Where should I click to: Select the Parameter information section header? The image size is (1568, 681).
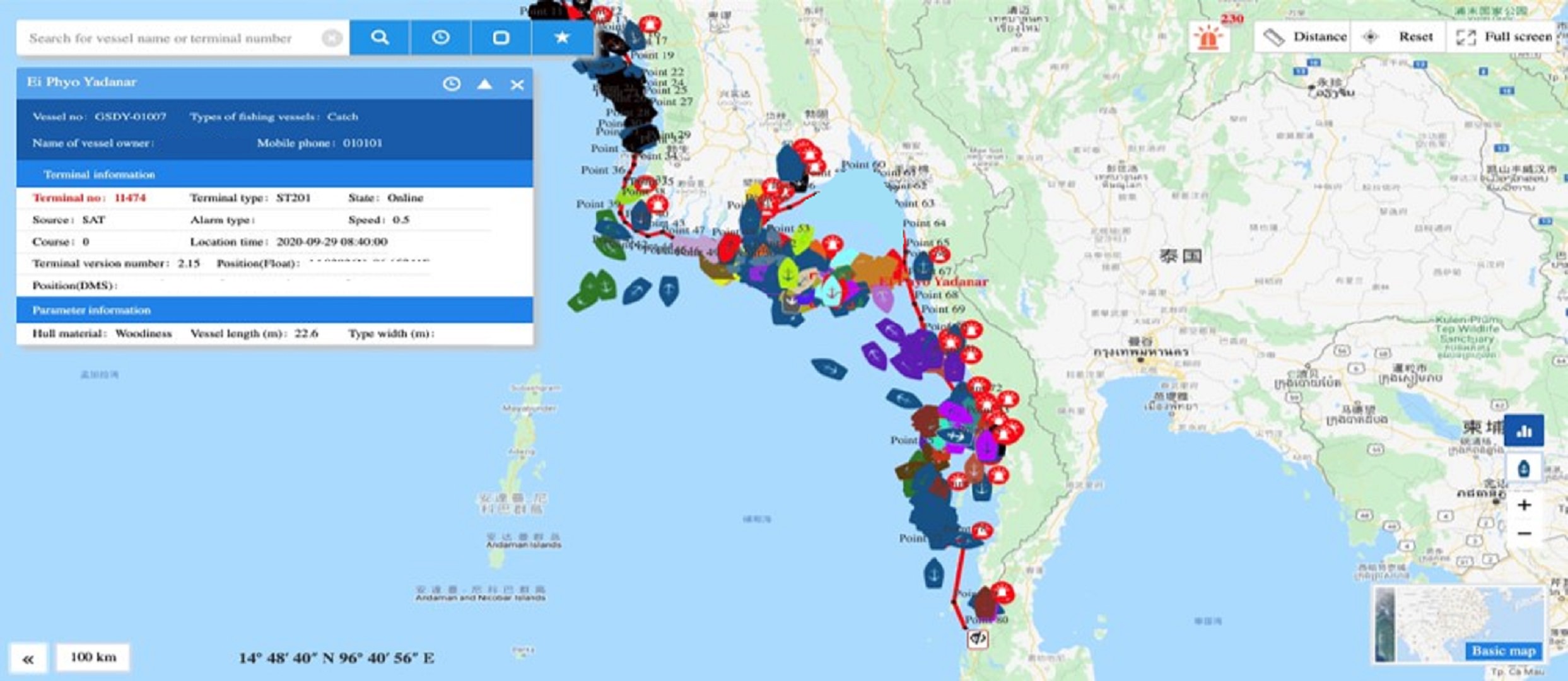[91, 310]
